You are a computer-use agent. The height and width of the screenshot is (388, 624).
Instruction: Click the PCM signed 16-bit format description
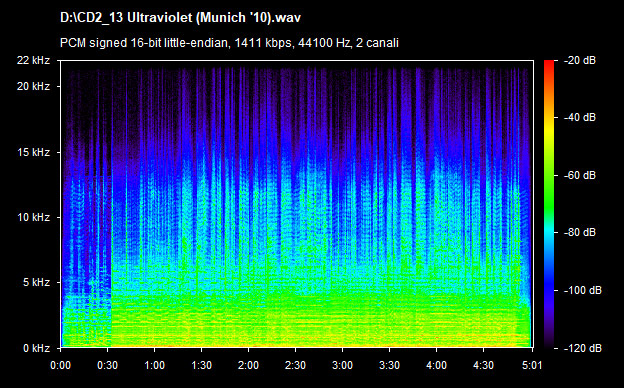pyautogui.click(x=229, y=43)
